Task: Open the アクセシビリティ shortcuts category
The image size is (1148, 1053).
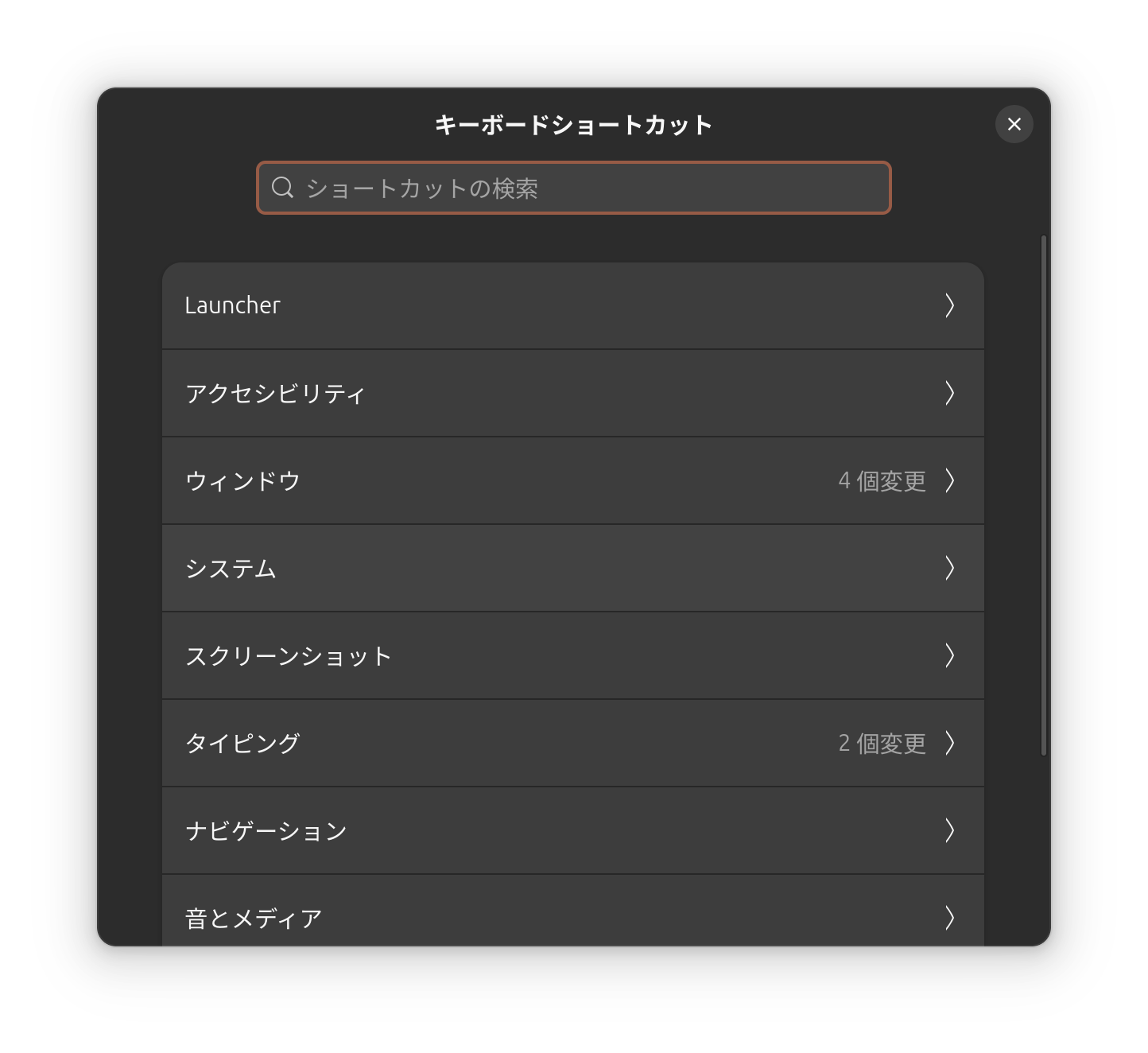Action: coord(573,393)
